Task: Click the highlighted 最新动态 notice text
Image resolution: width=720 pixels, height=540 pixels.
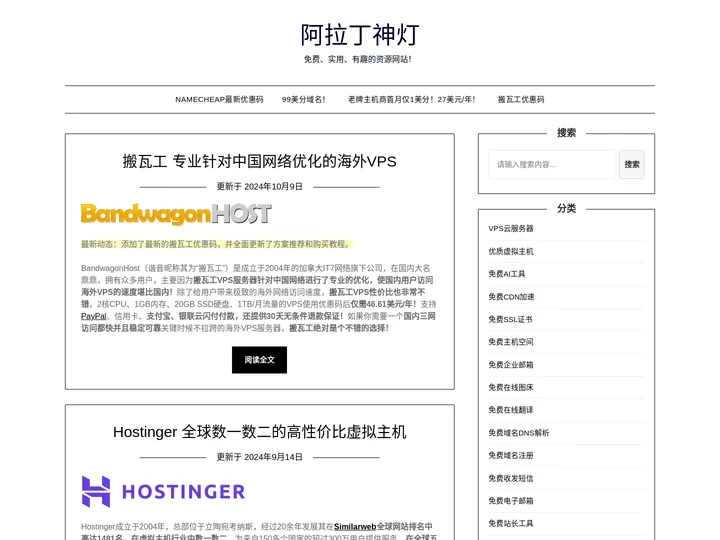Action: click(x=216, y=244)
